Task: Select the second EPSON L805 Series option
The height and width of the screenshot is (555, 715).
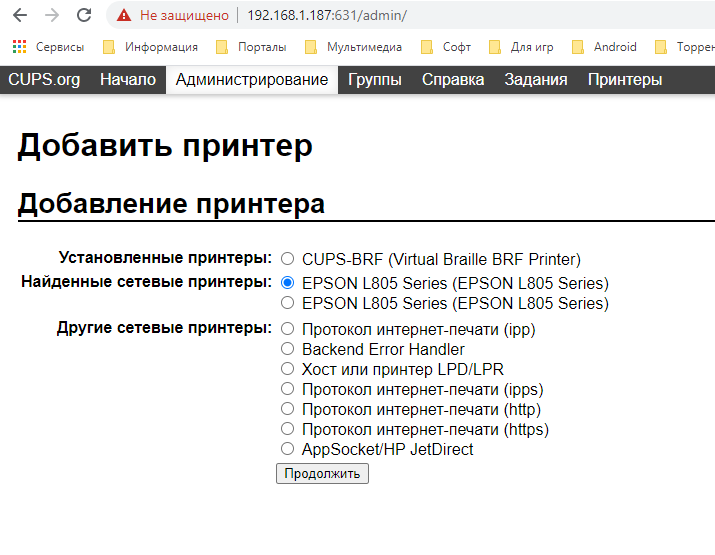Action: tap(288, 303)
